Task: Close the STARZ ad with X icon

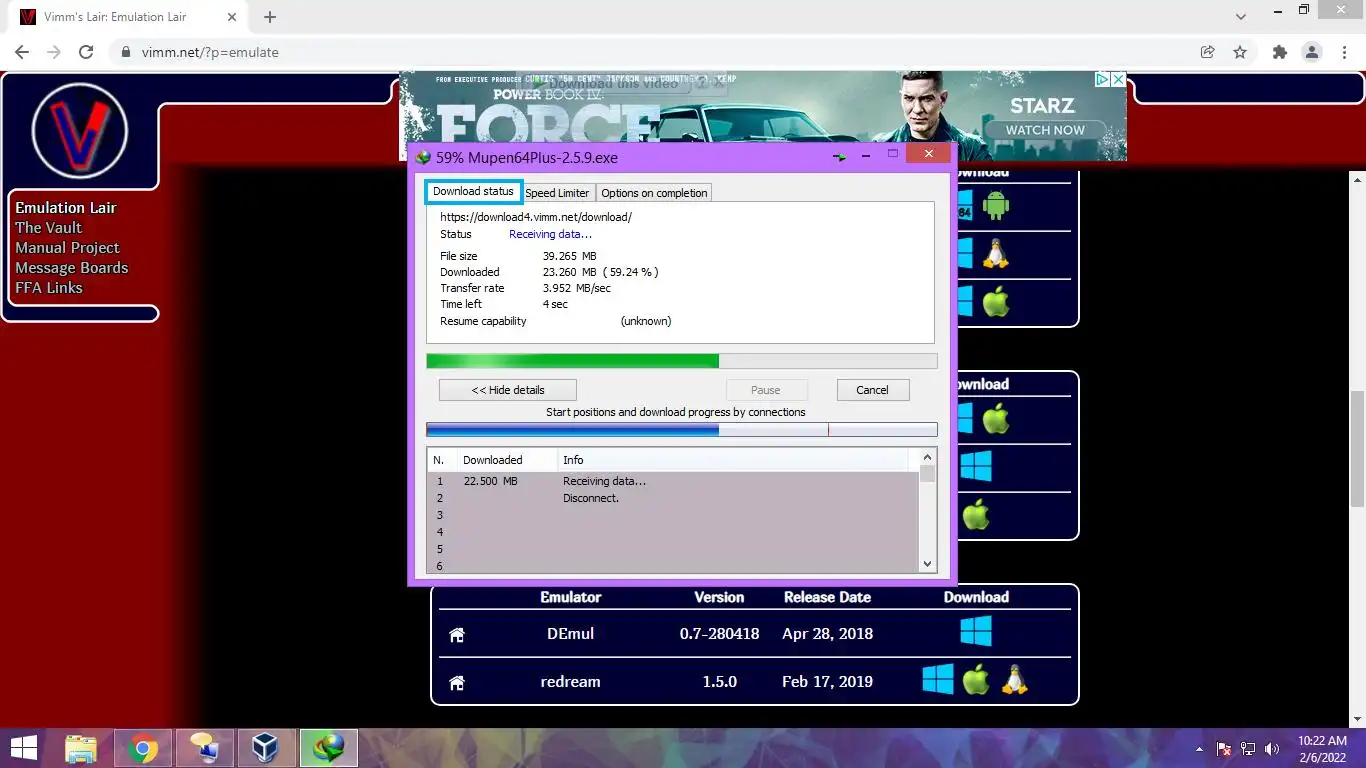Action: 1119,79
